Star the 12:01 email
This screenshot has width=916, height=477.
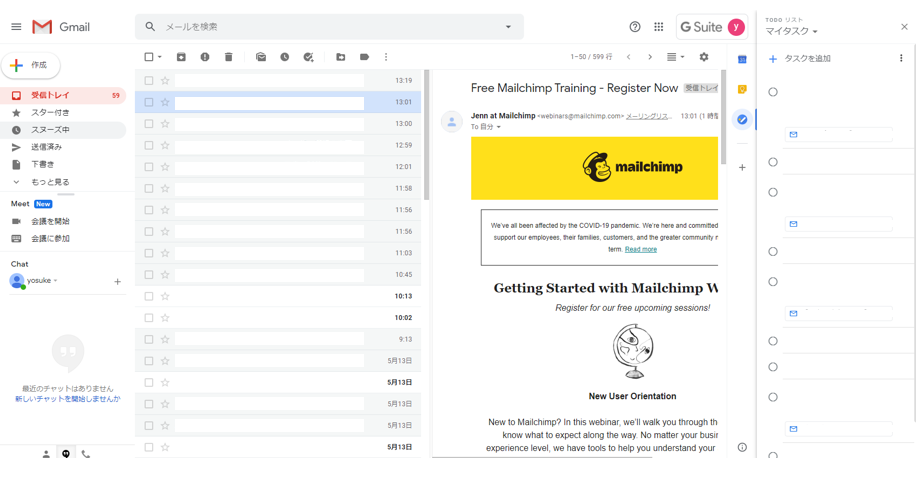point(165,167)
